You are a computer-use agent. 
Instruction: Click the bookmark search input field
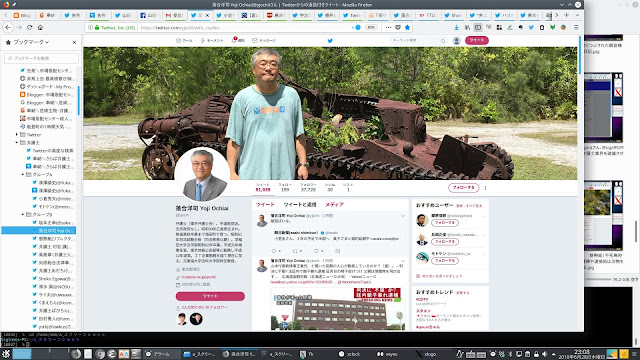click(41, 58)
